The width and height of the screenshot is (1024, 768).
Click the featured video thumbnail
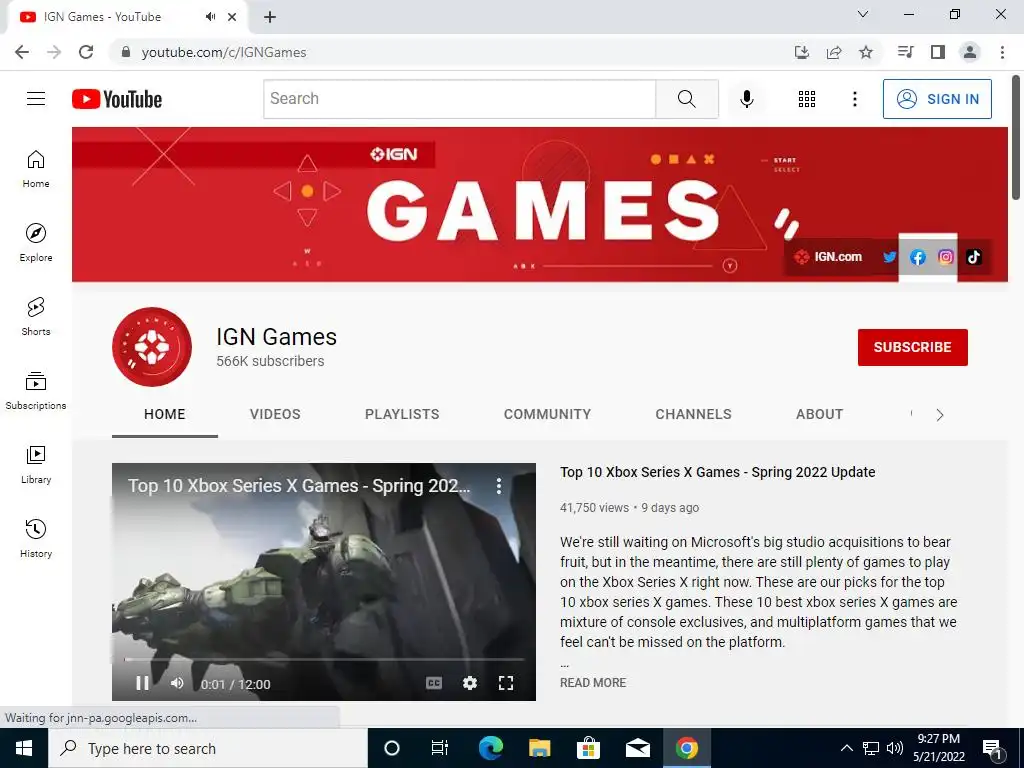click(x=324, y=581)
